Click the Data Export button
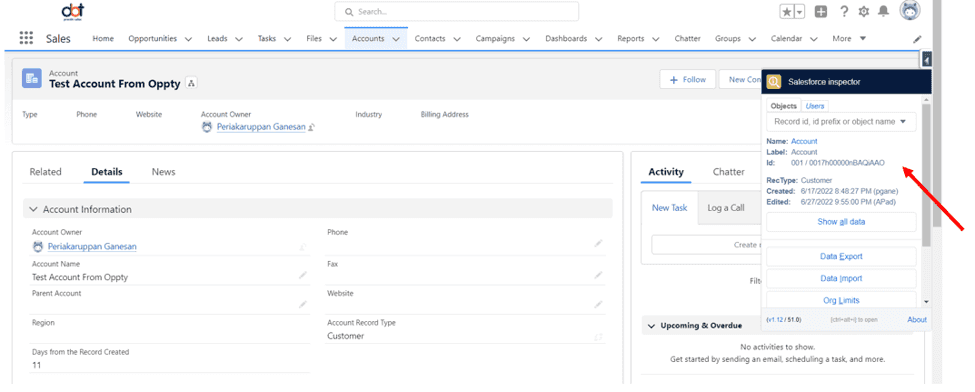The width and height of the screenshot is (975, 392). click(x=841, y=256)
